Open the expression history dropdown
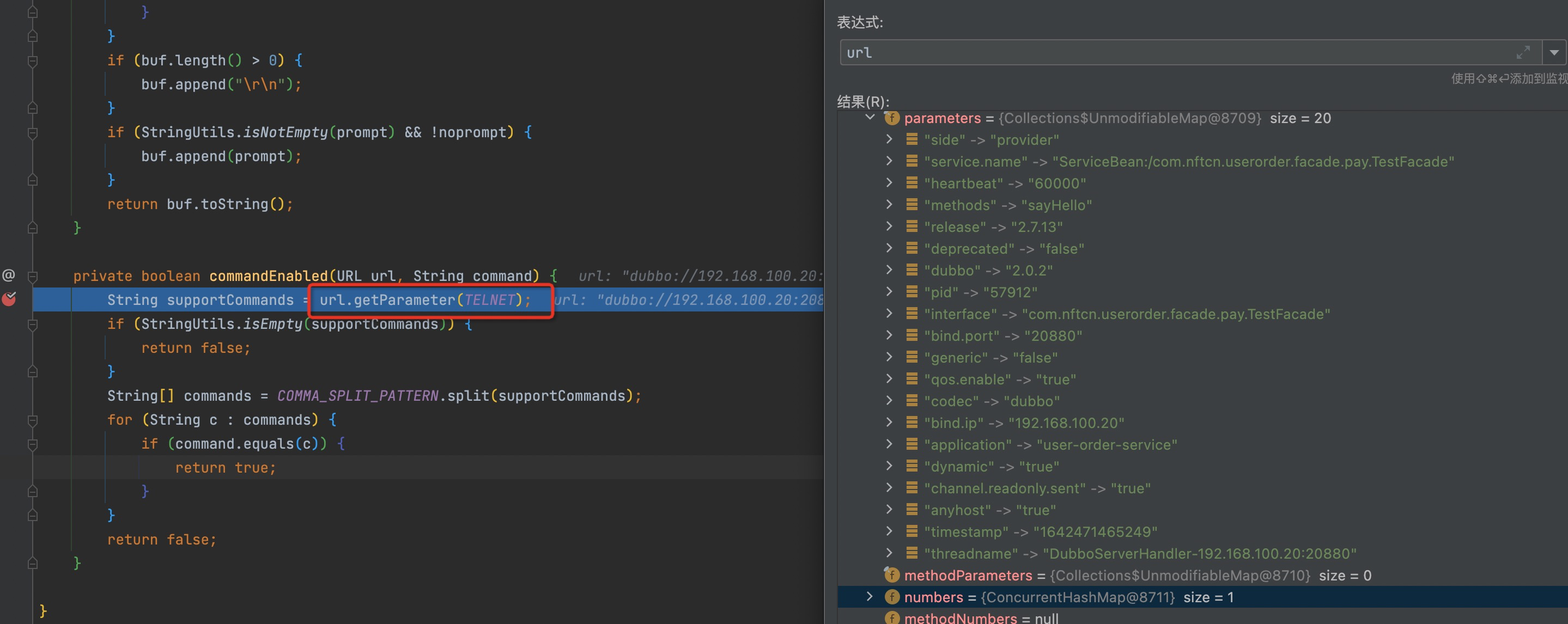Viewport: 1568px width, 624px height. tap(1554, 53)
